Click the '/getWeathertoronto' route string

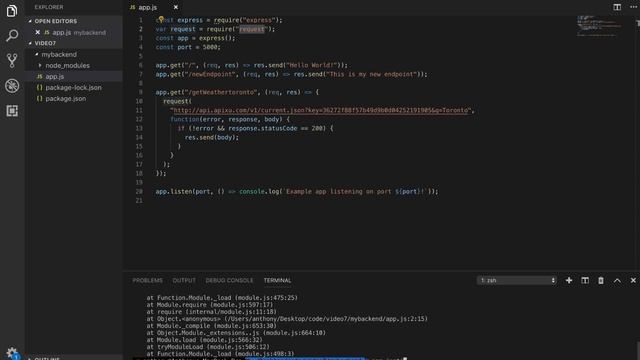click(221, 92)
